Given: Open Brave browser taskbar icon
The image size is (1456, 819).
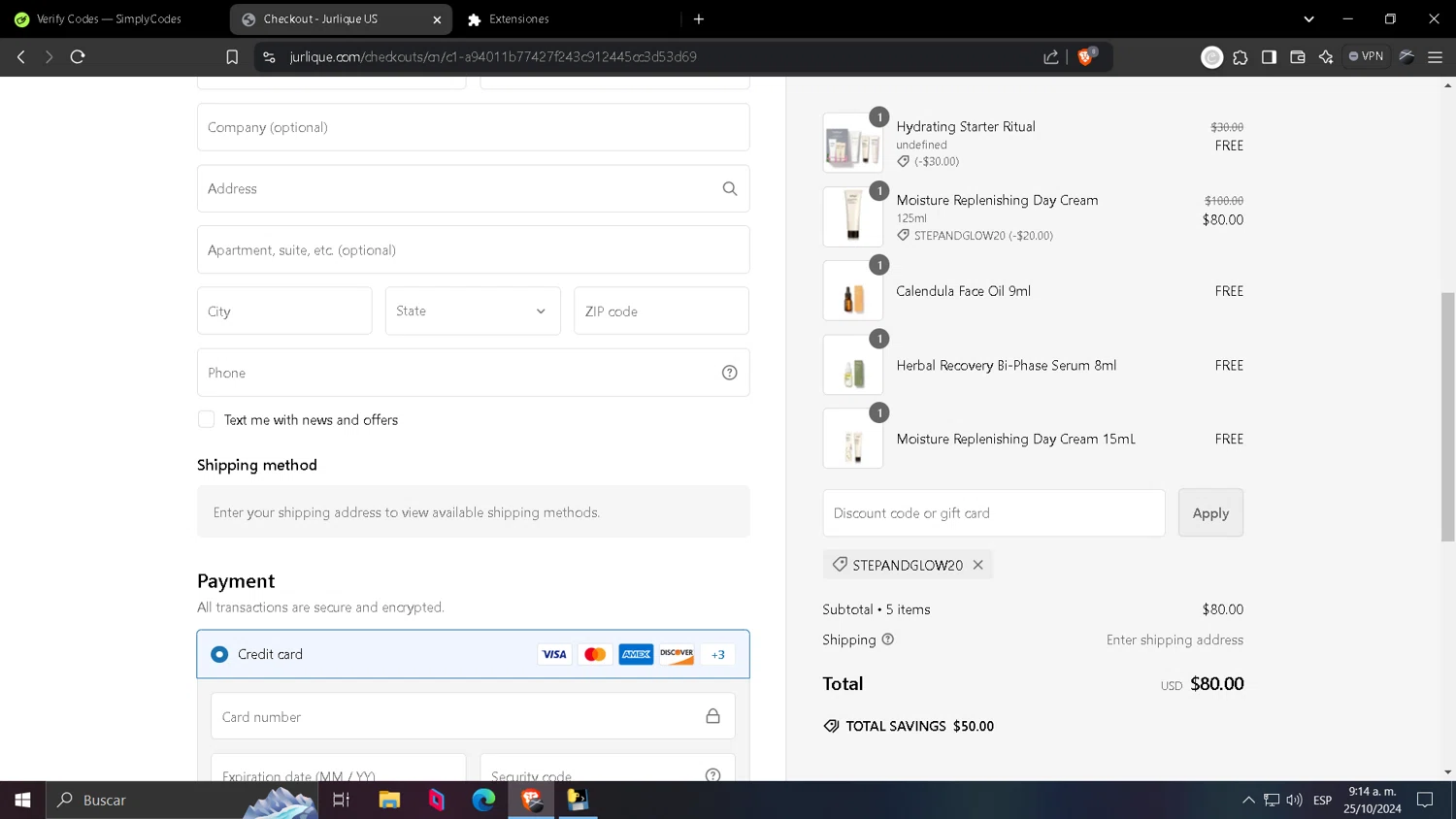Looking at the screenshot, I should (531, 800).
